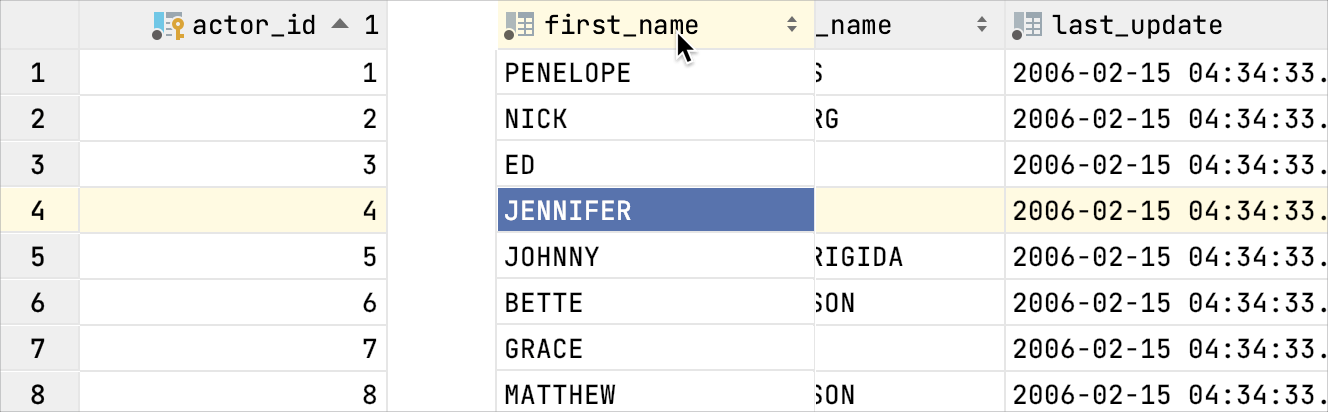
Task: Select the BETTE first name cell
Action: pyautogui.click(x=655, y=303)
